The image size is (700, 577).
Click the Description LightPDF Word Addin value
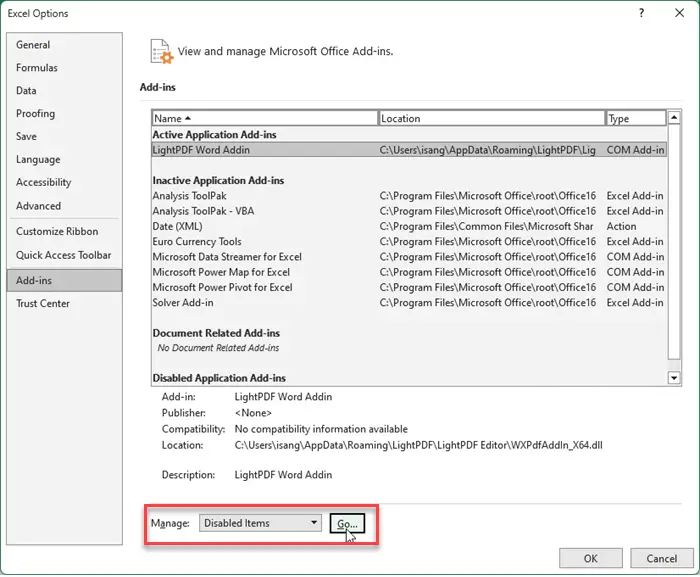[283, 474]
